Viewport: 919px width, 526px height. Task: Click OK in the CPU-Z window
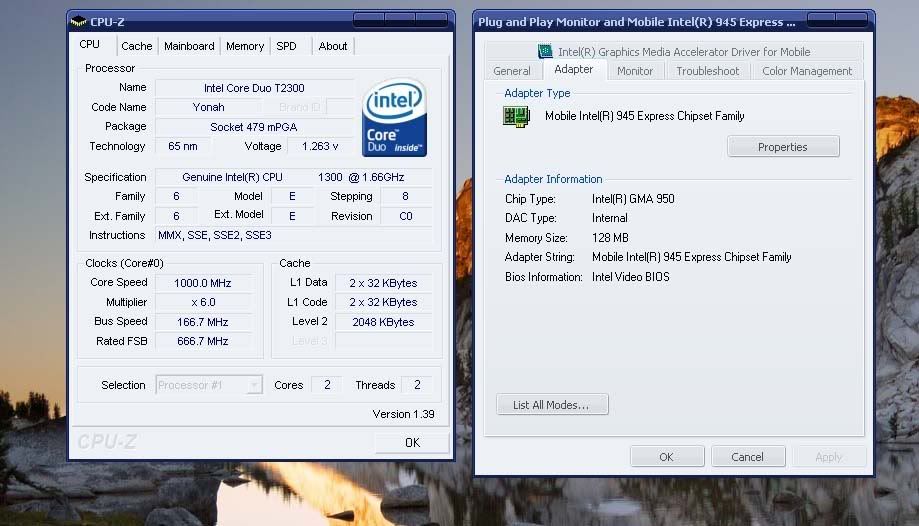412,443
